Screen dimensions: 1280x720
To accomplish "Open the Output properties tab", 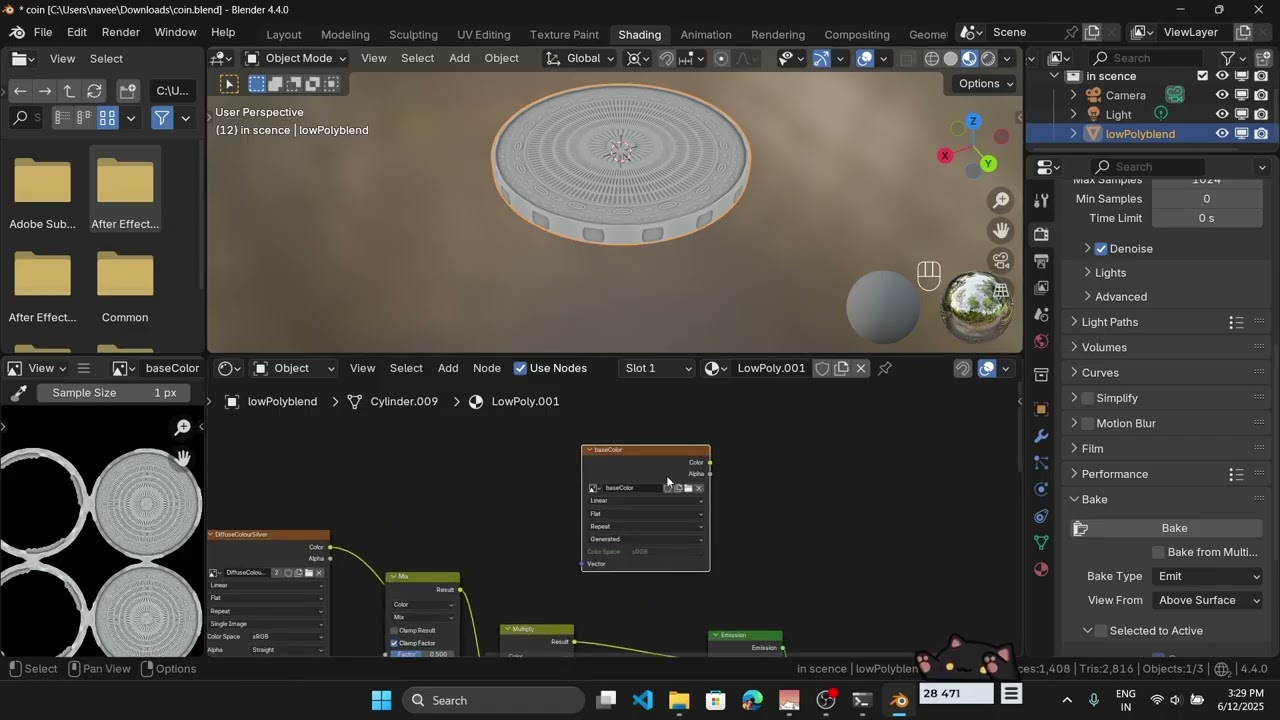I will (1041, 261).
